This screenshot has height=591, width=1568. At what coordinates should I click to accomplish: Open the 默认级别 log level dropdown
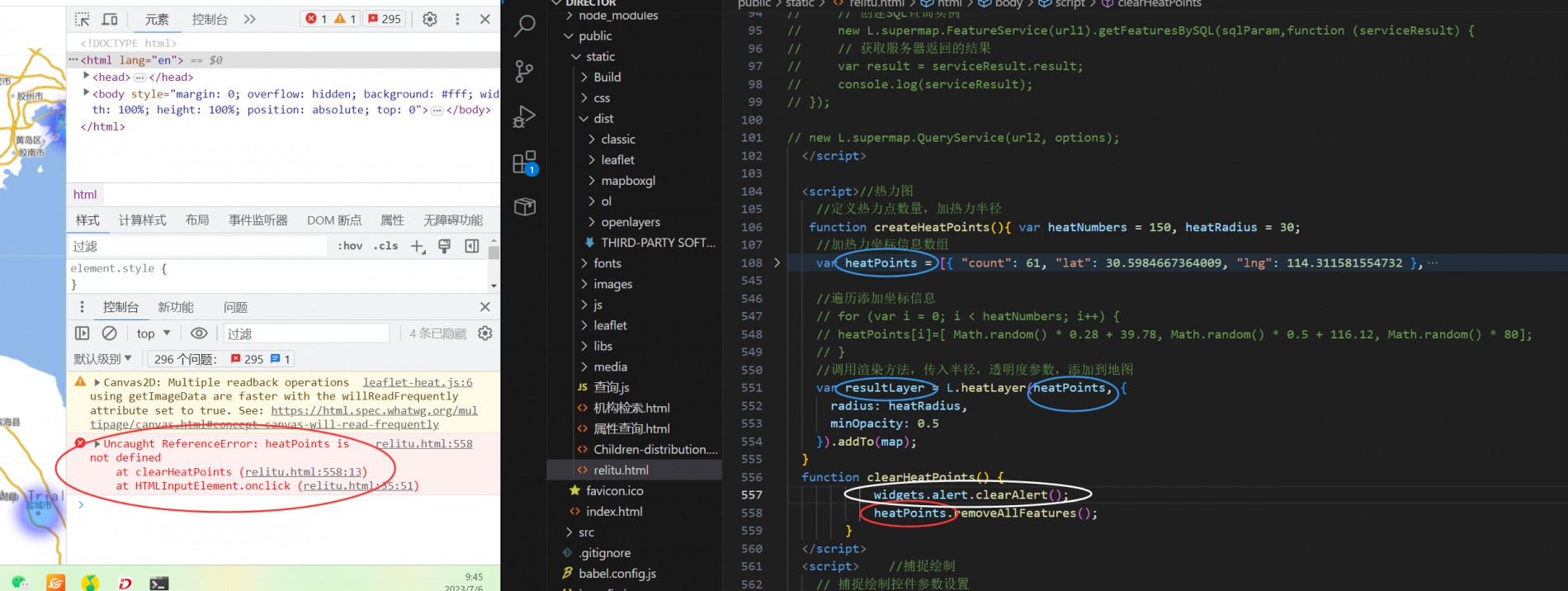pyautogui.click(x=102, y=358)
